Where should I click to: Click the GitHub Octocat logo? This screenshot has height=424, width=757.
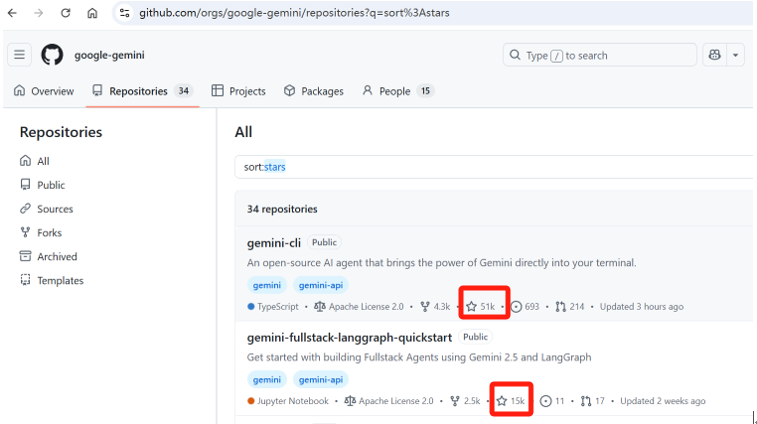pos(52,55)
